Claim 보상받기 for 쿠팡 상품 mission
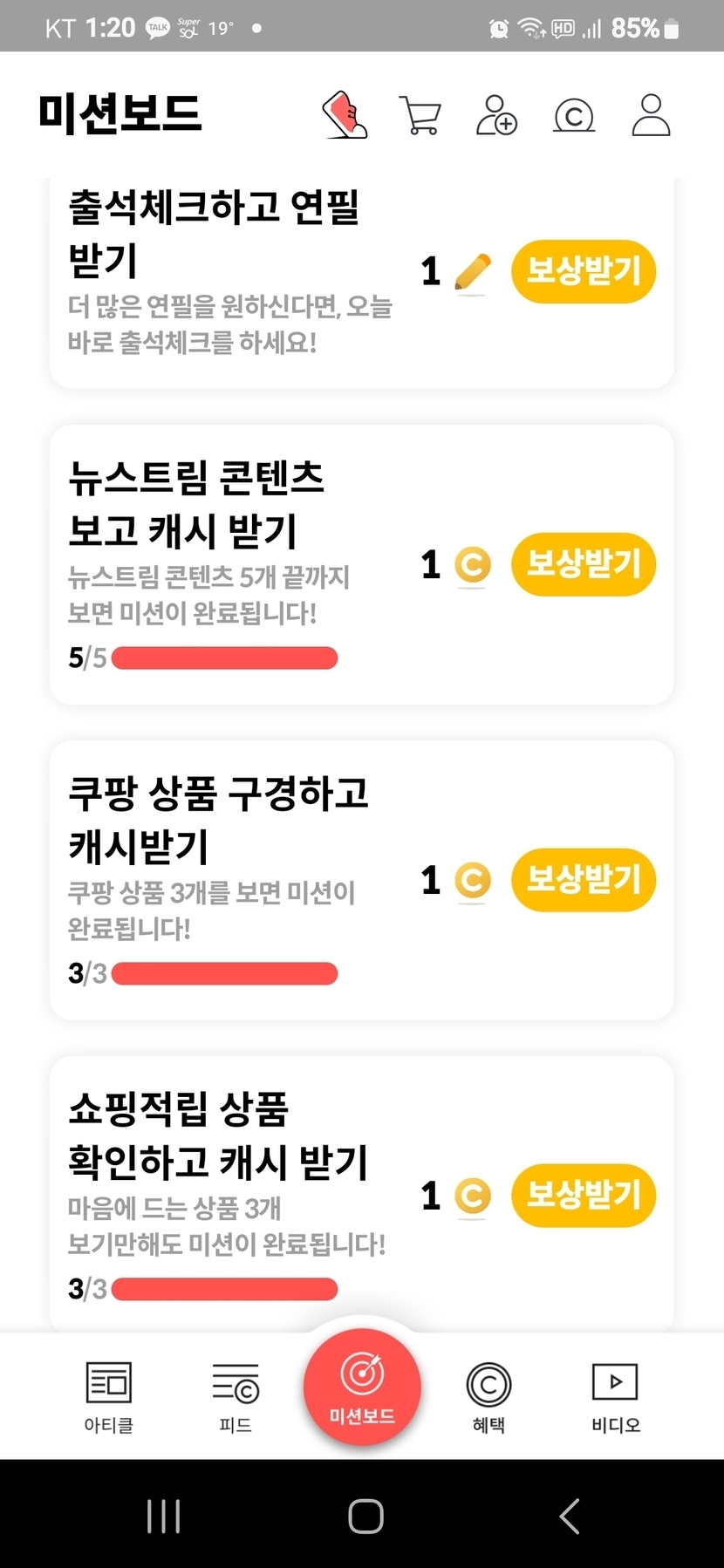This screenshot has width=724, height=1568. [583, 879]
